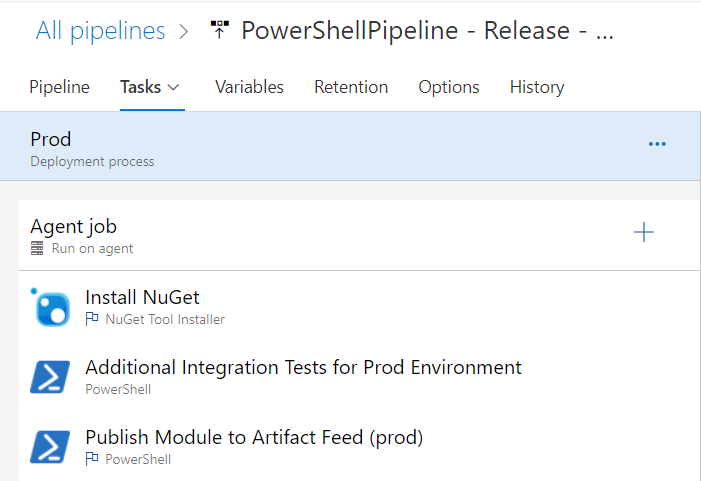Click breadcrumb chevron after All pipelines
The height and width of the screenshot is (481, 701).
coord(184,31)
